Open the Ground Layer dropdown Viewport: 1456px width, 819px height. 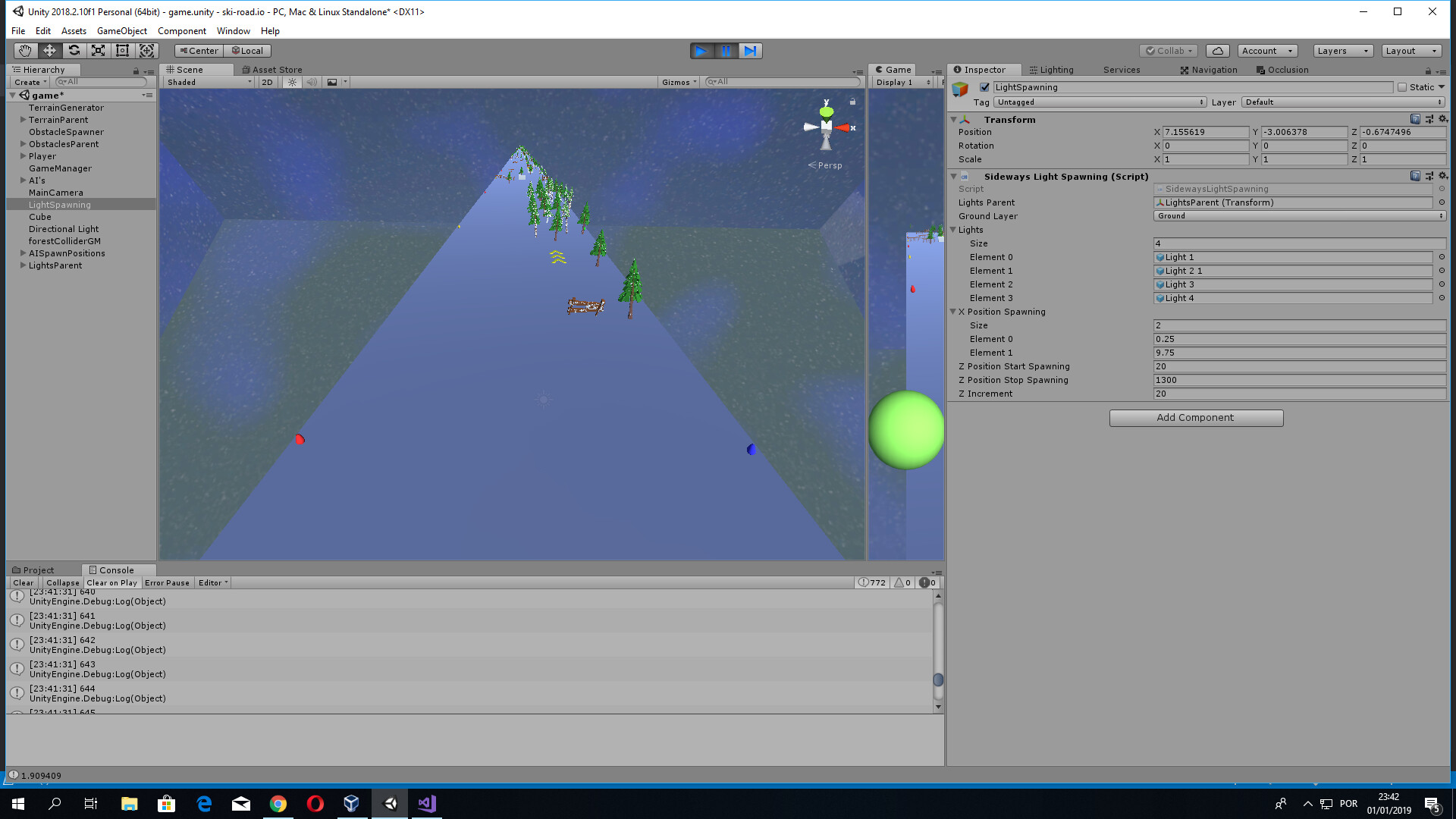1299,215
